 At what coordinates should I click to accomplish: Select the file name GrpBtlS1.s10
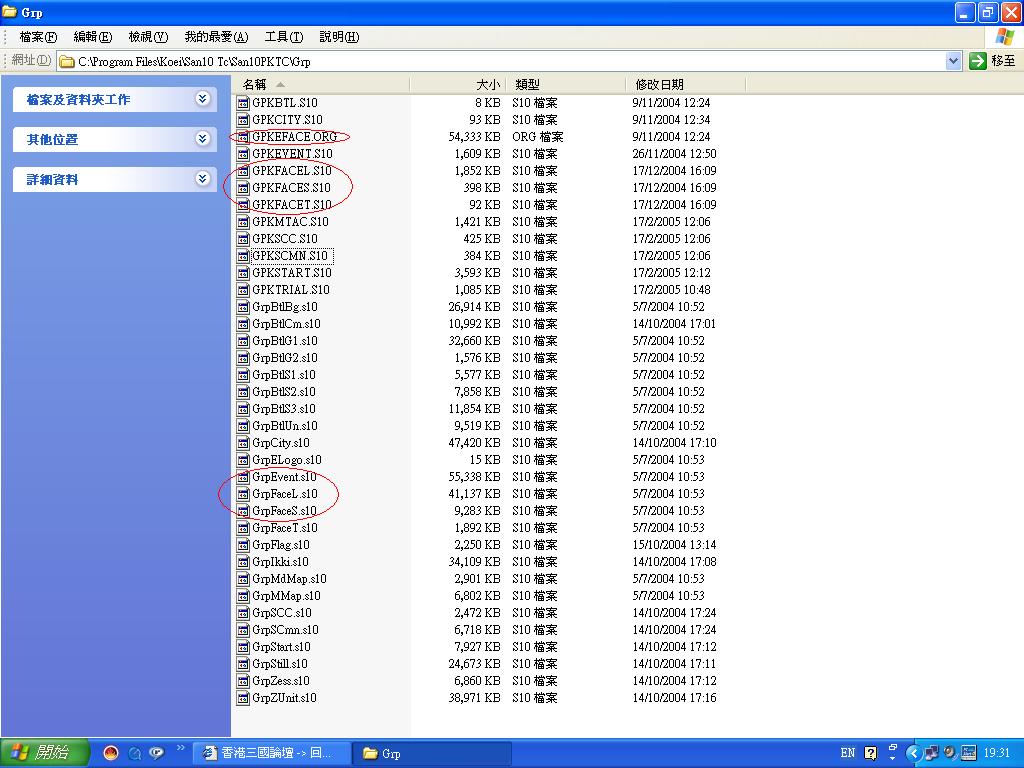pos(284,375)
